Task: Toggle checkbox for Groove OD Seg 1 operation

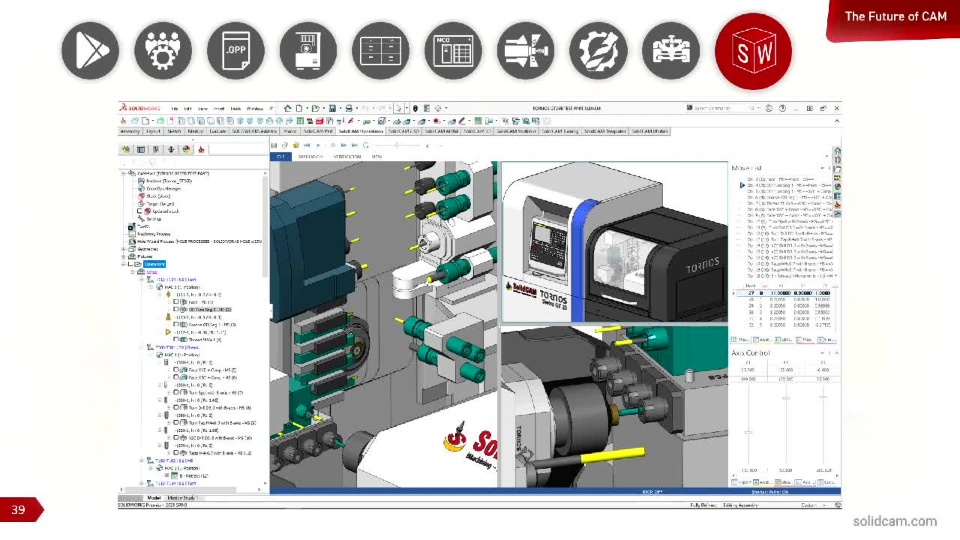Action: [176, 324]
